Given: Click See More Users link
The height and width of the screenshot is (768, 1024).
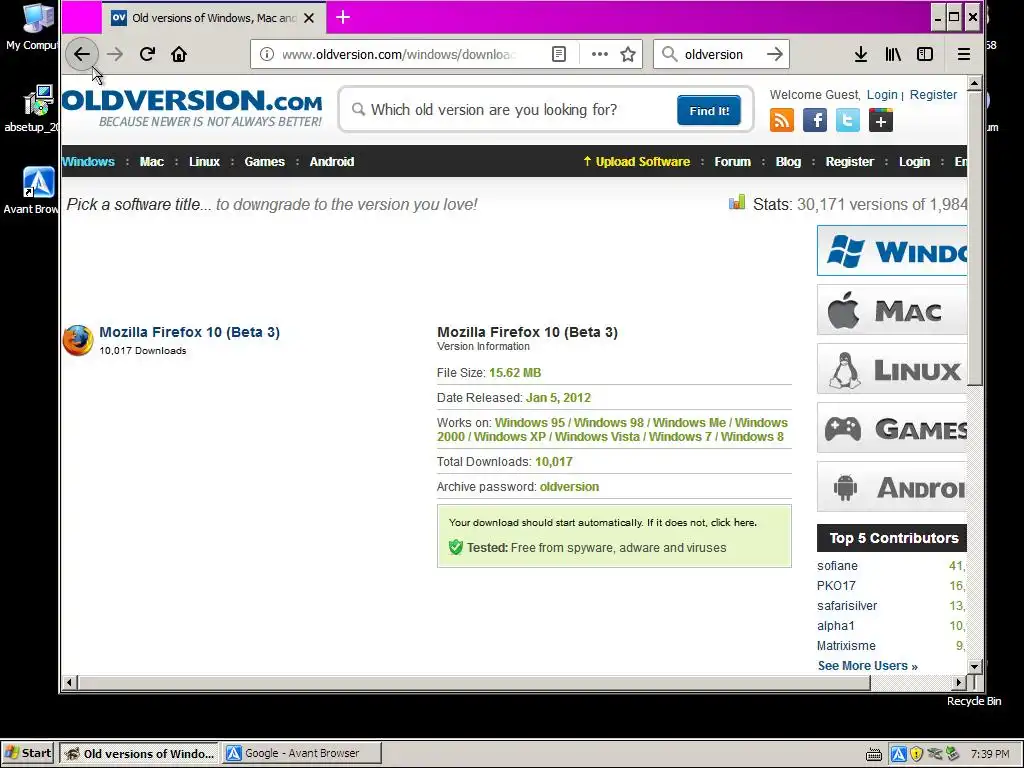Looking at the screenshot, I should (868, 665).
